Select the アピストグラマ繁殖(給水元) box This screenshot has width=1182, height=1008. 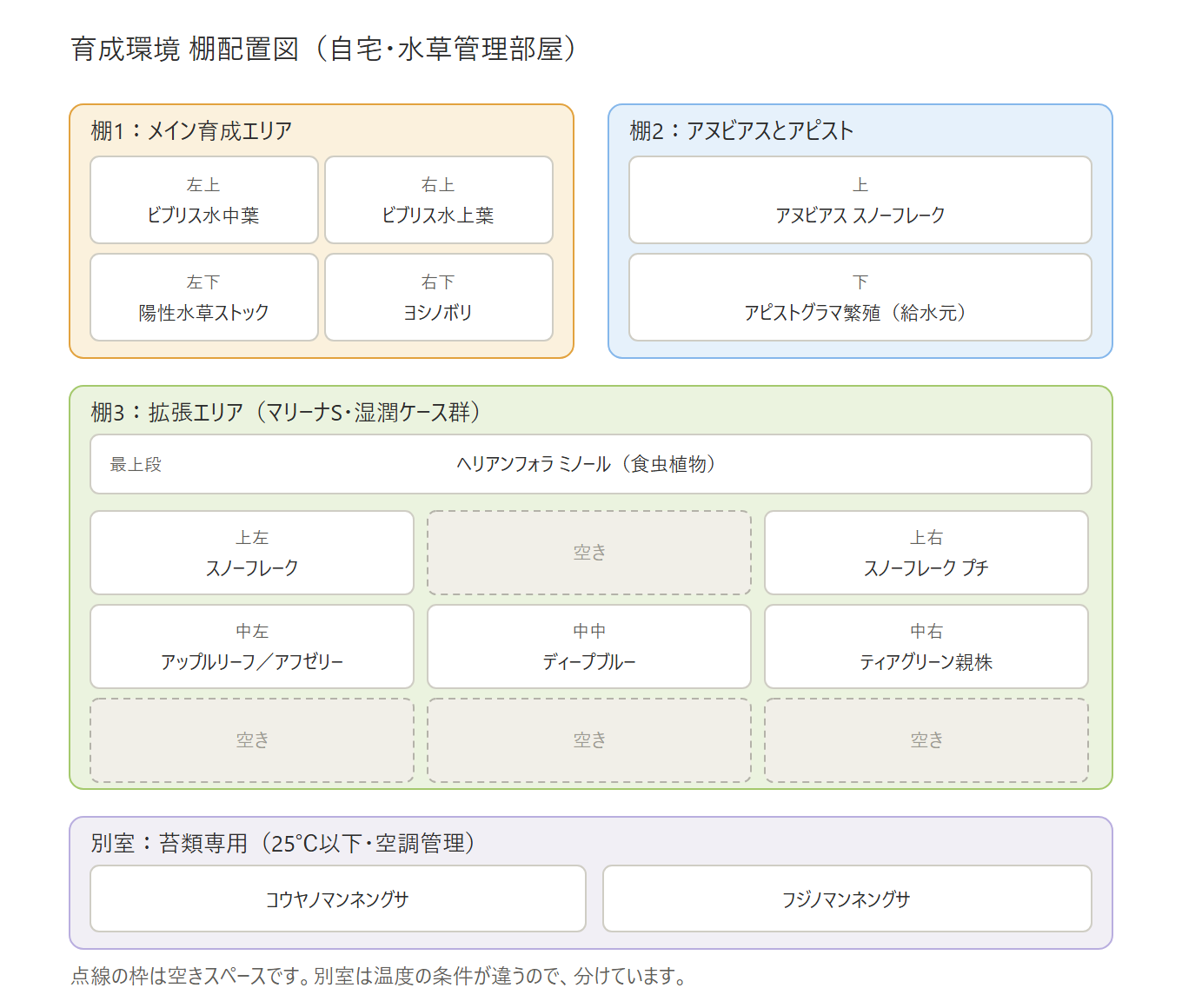tap(860, 297)
